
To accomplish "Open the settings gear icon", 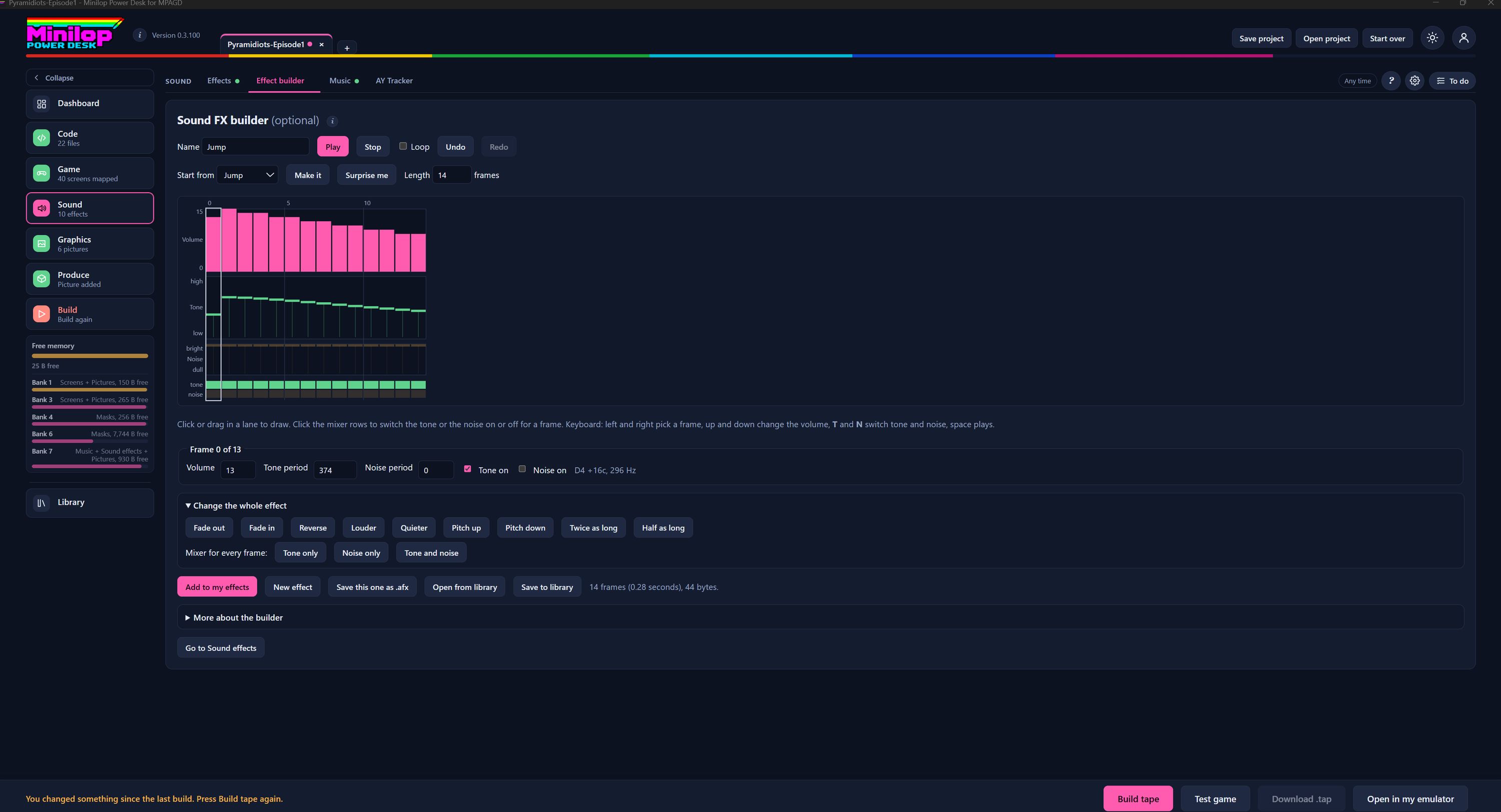I will click(1415, 81).
